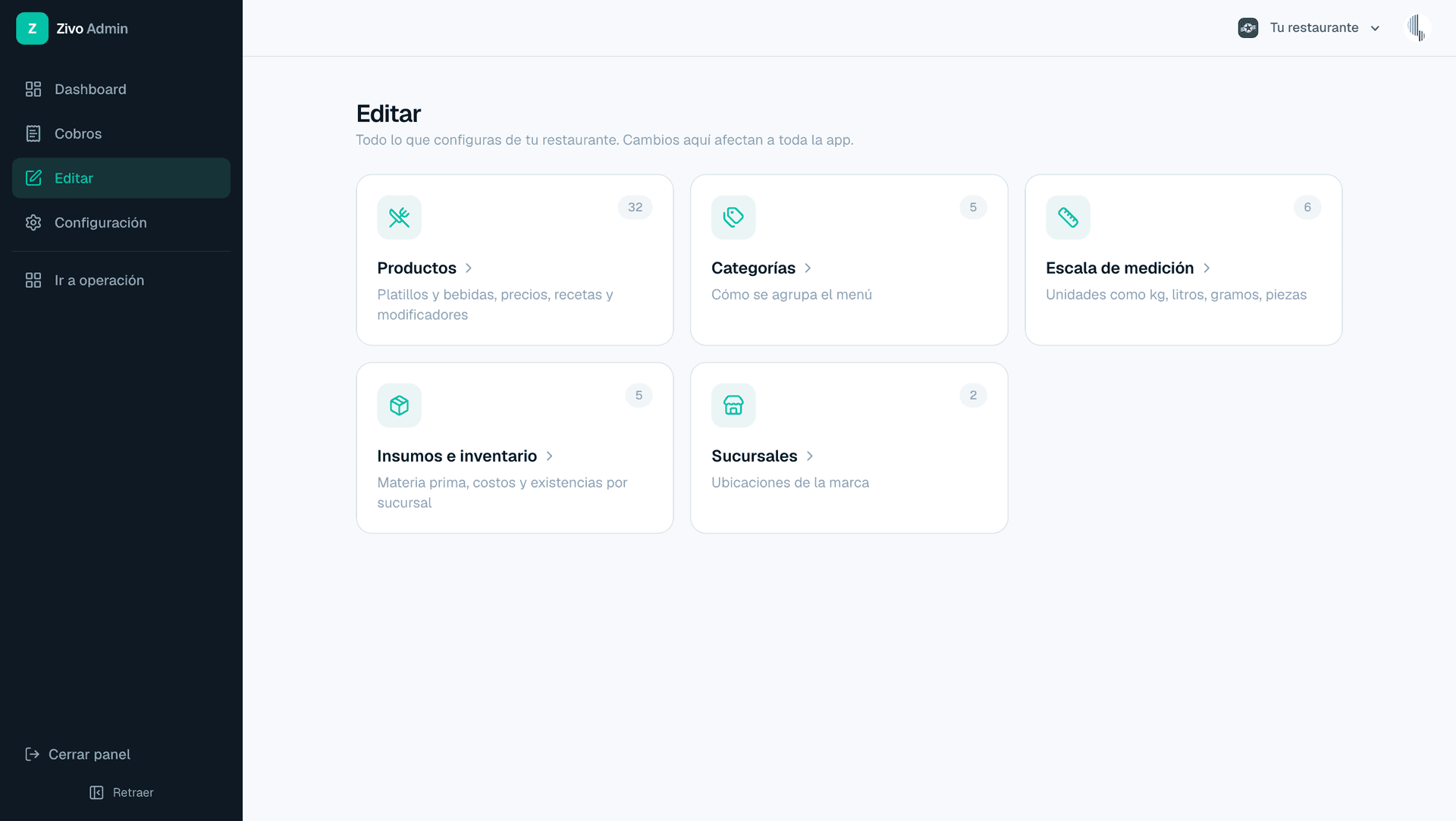Viewport: 1456px width, 821px height.
Task: Select Ir a operación in sidebar
Action: [121, 280]
